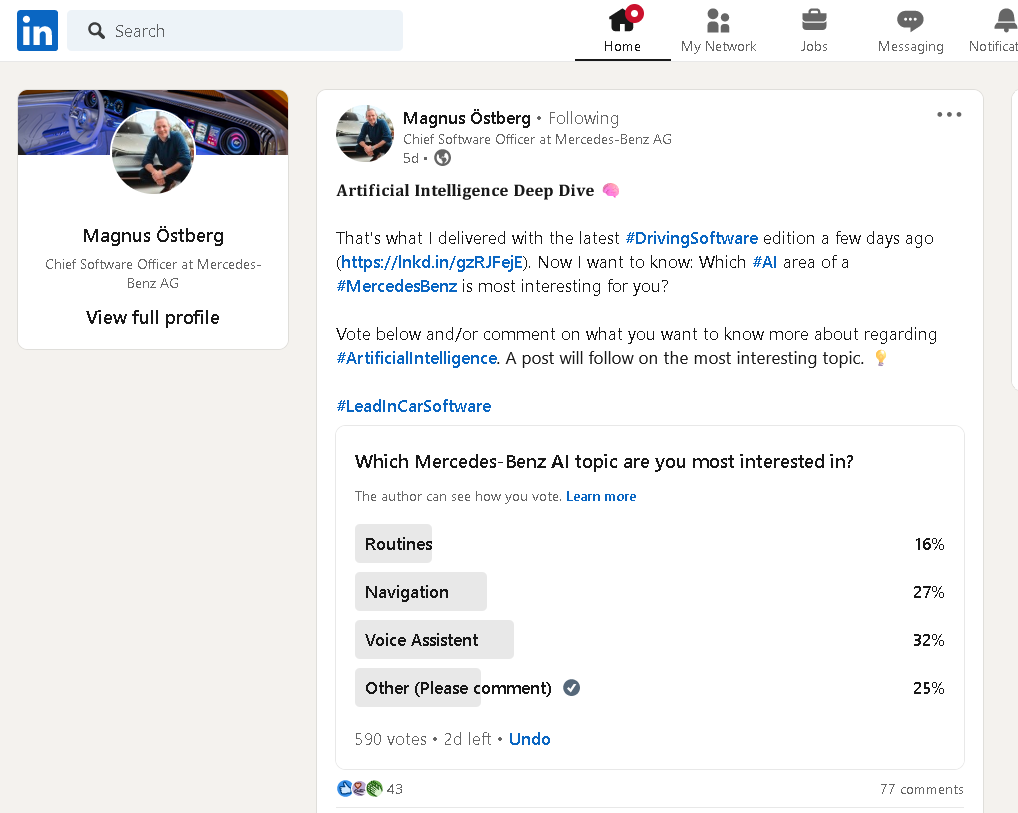This screenshot has height=813, width=1018.
Task: Click View full profile
Action: click(153, 318)
